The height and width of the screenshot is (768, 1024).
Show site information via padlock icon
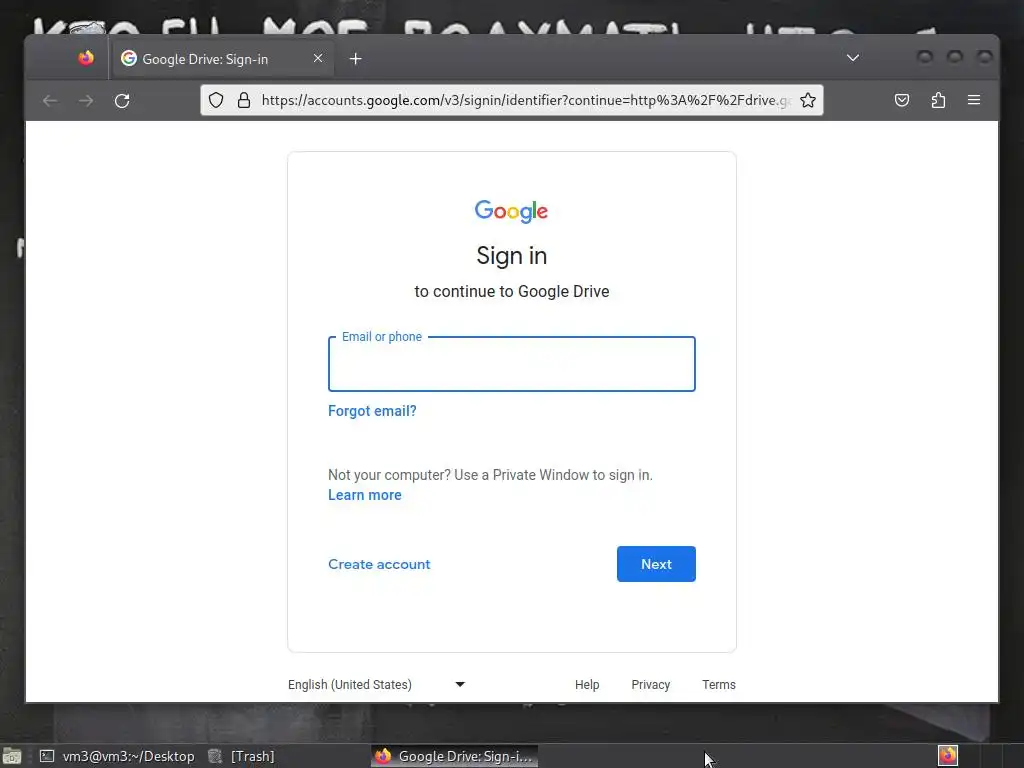pyautogui.click(x=244, y=100)
